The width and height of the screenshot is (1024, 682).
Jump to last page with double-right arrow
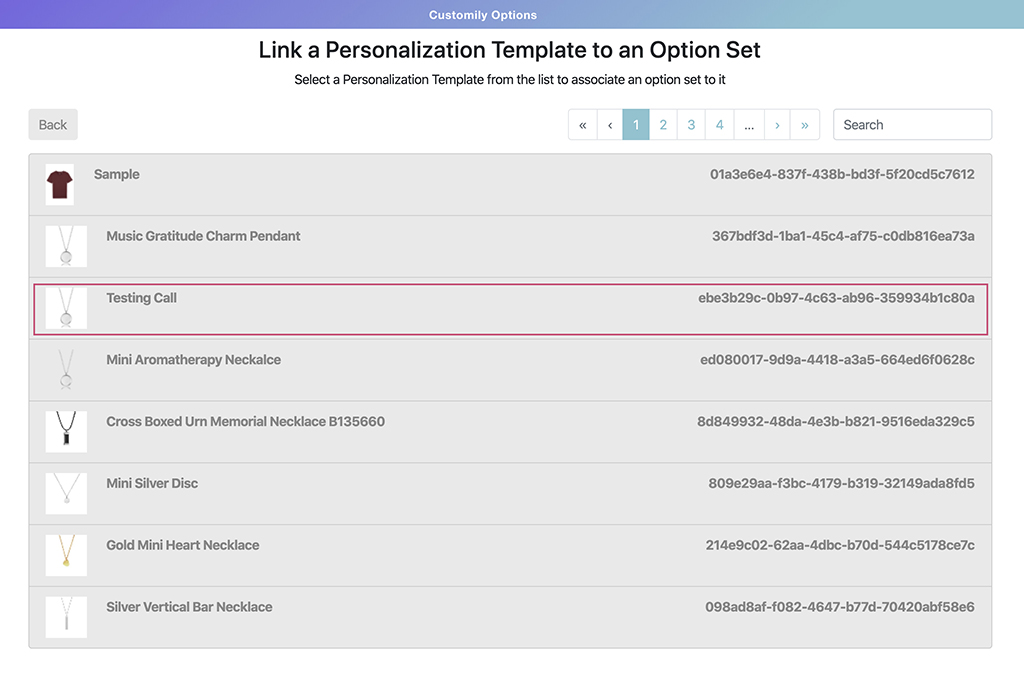(805, 125)
